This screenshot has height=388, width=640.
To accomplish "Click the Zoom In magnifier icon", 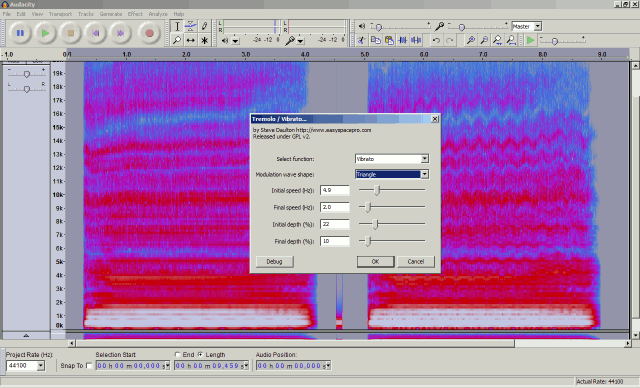I will coord(471,40).
